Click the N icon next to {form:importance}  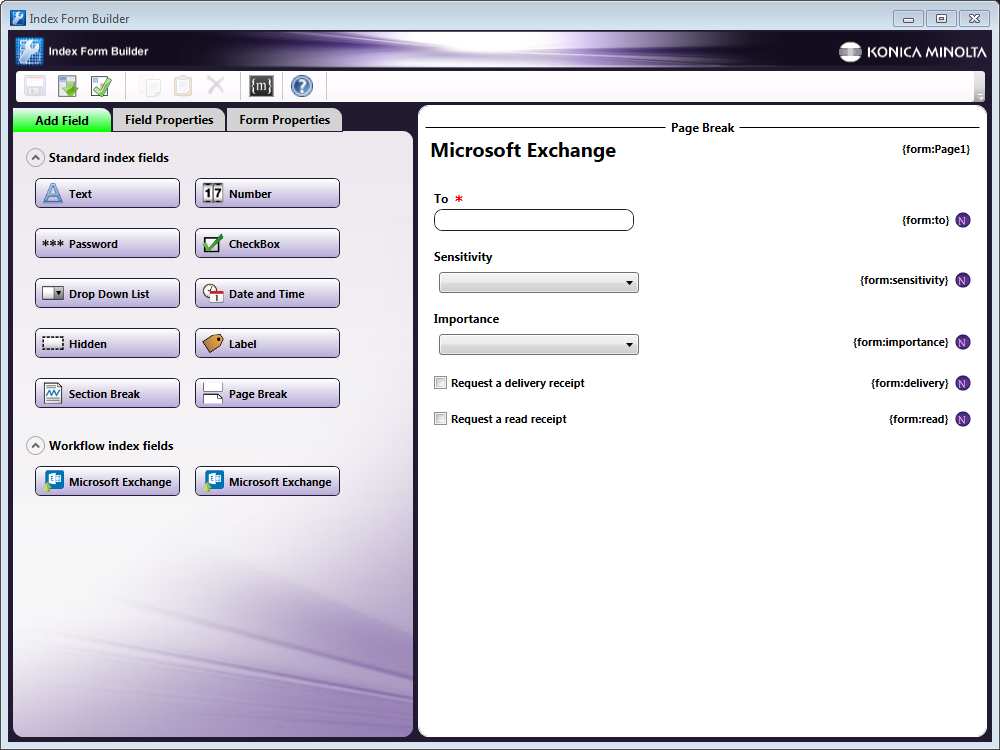pyautogui.click(x=963, y=342)
